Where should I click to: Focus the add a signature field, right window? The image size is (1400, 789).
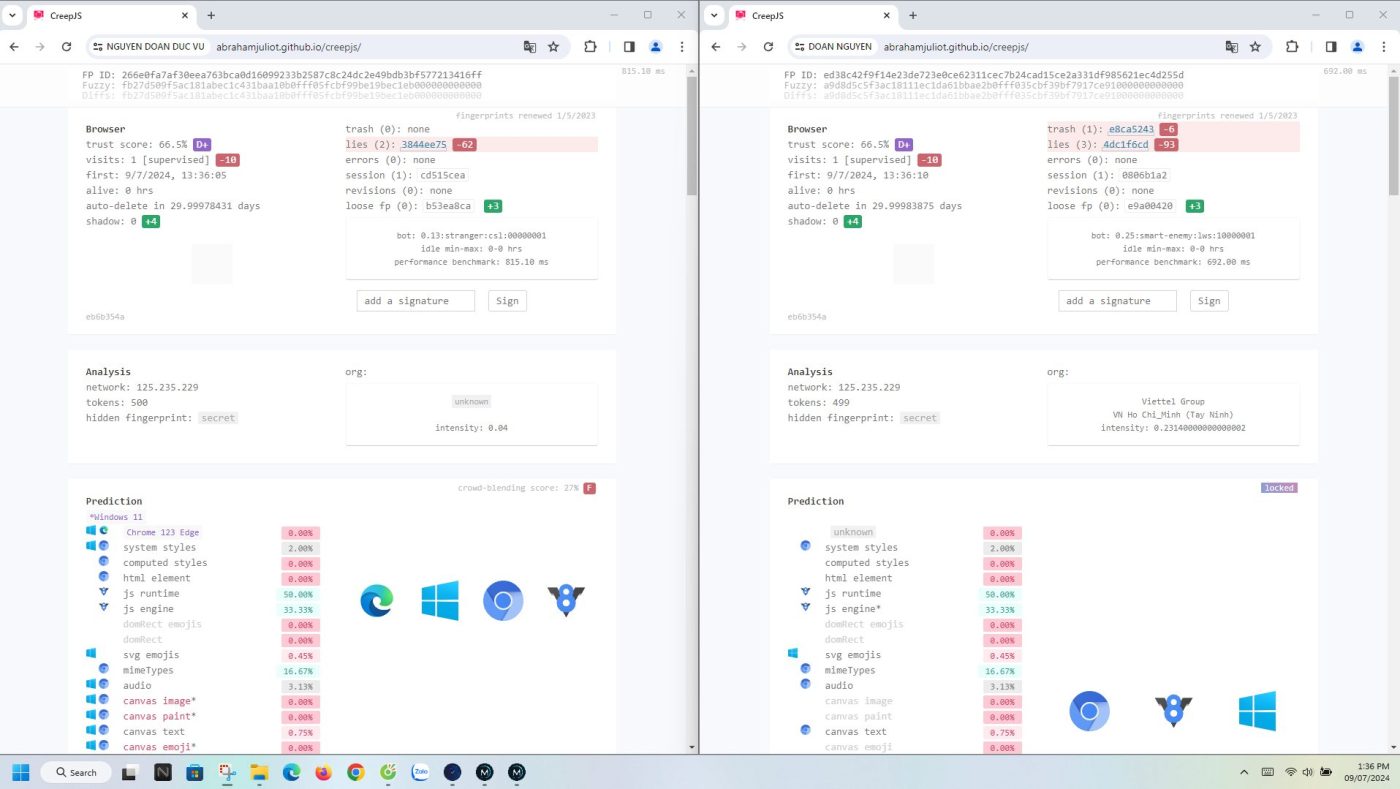1117,301
